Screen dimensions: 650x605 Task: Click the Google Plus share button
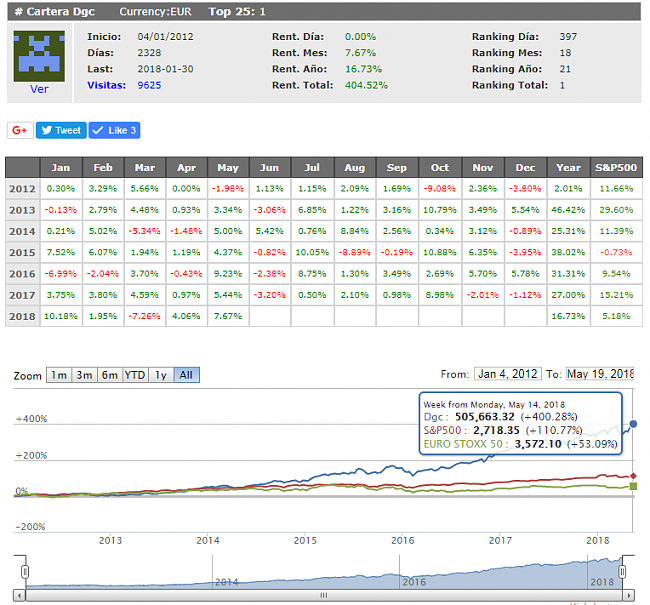[x=20, y=130]
